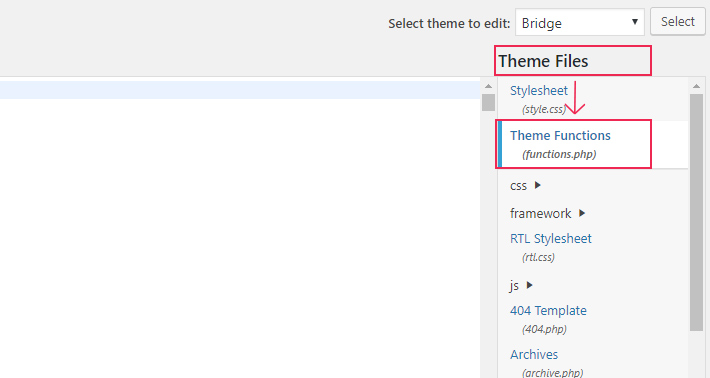
Task: Click the editor scrollbar up arrow
Action: [x=488, y=86]
